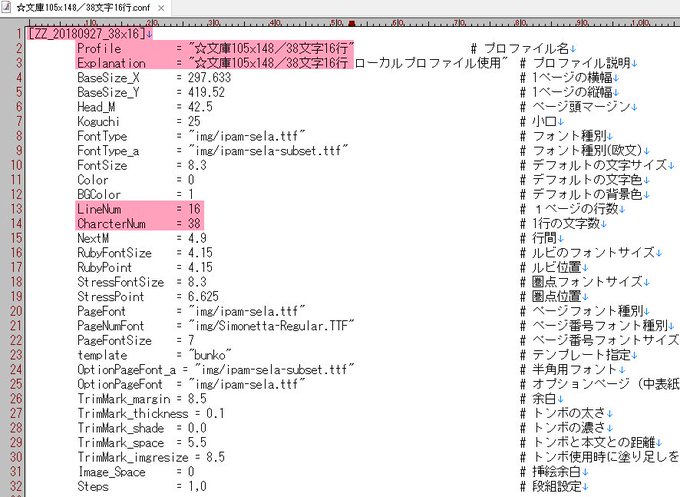
Task: Click the comment # 圏点フォントサイズ
Action: tap(581, 282)
